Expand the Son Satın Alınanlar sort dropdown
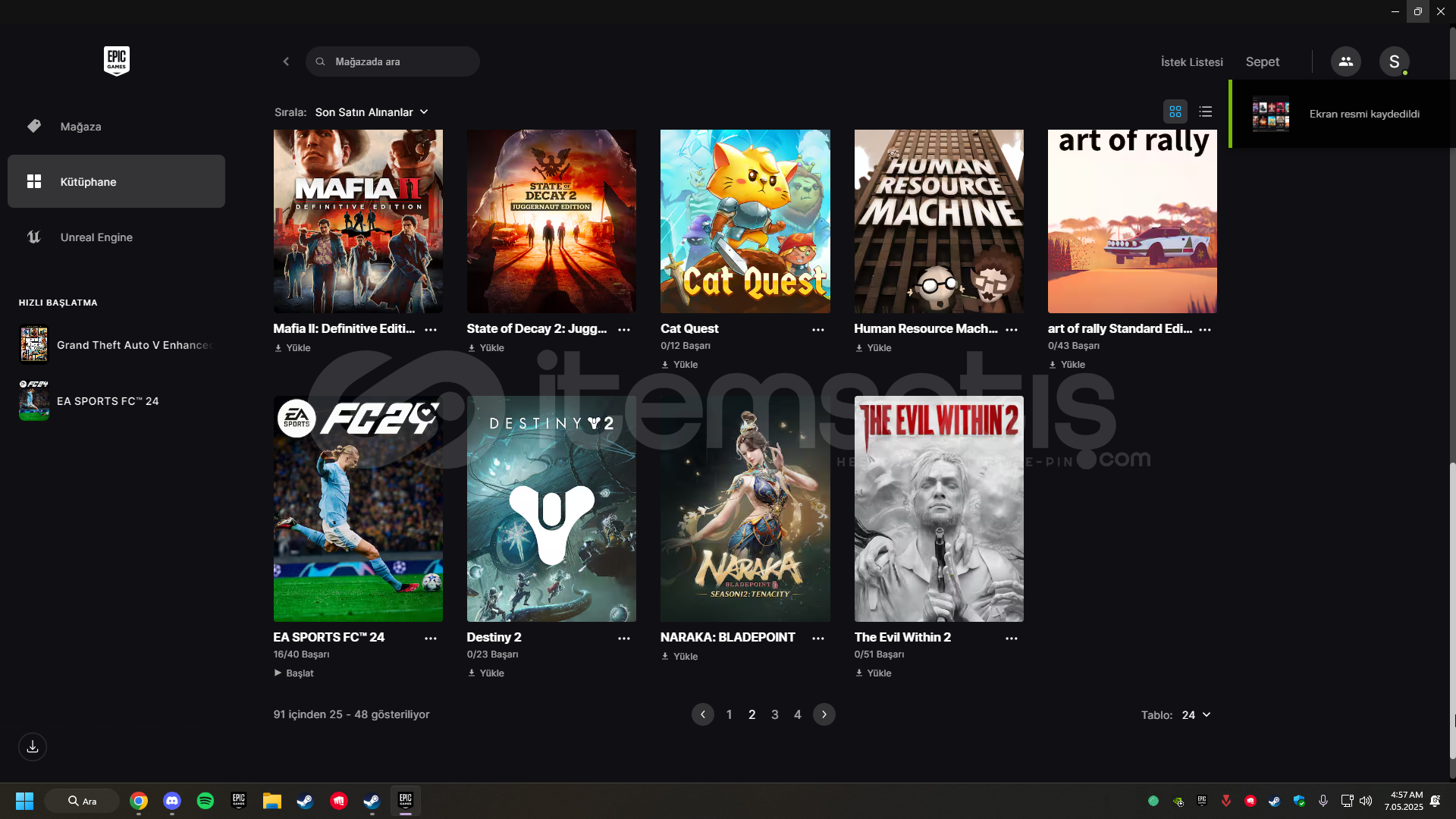The image size is (1456, 819). [x=372, y=112]
